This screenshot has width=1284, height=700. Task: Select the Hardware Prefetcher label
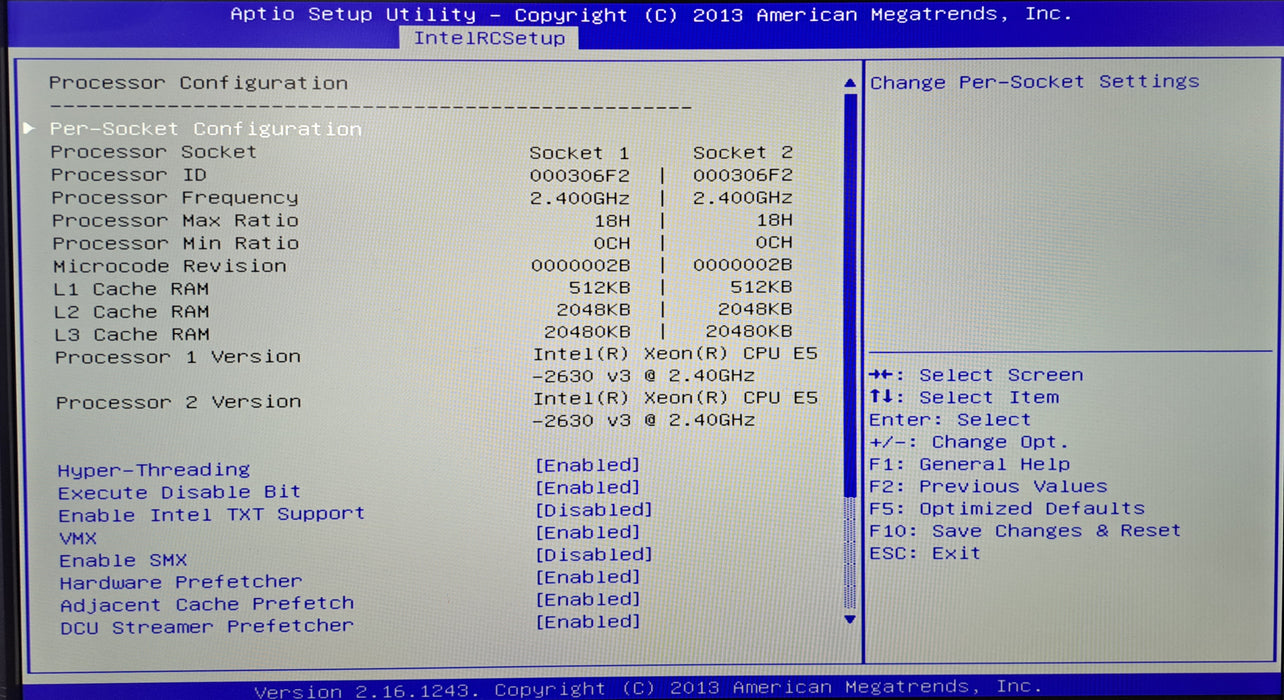[181, 582]
